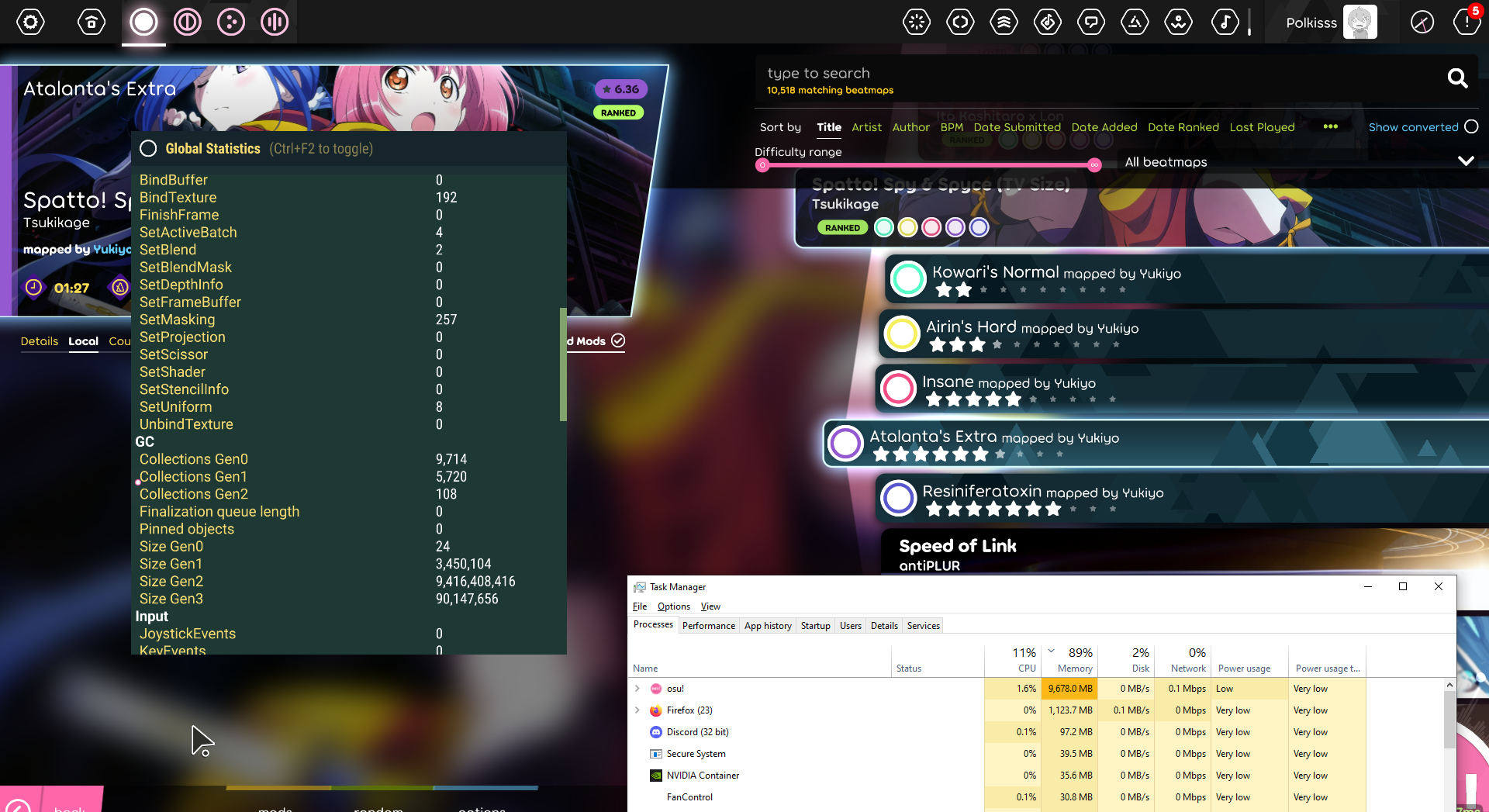
Task: Sort beatmaps by Last Played
Action: pyautogui.click(x=1262, y=127)
